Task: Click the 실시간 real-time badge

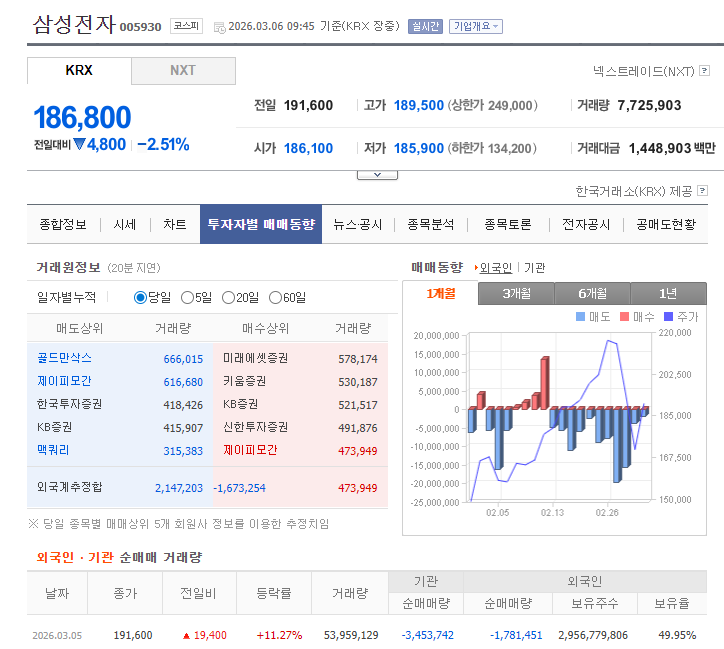Action: (x=424, y=26)
